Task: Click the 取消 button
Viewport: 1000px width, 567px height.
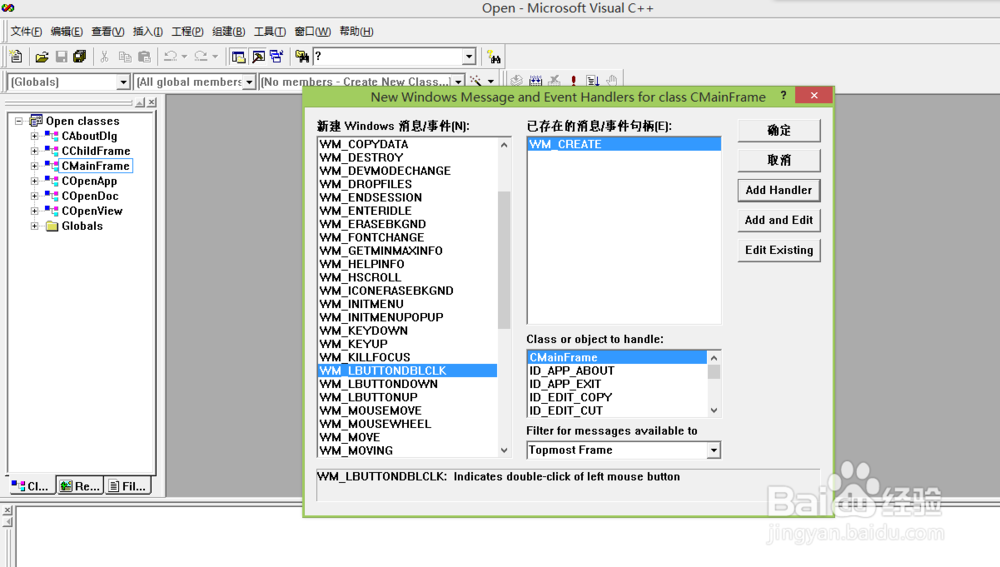Action: point(779,160)
